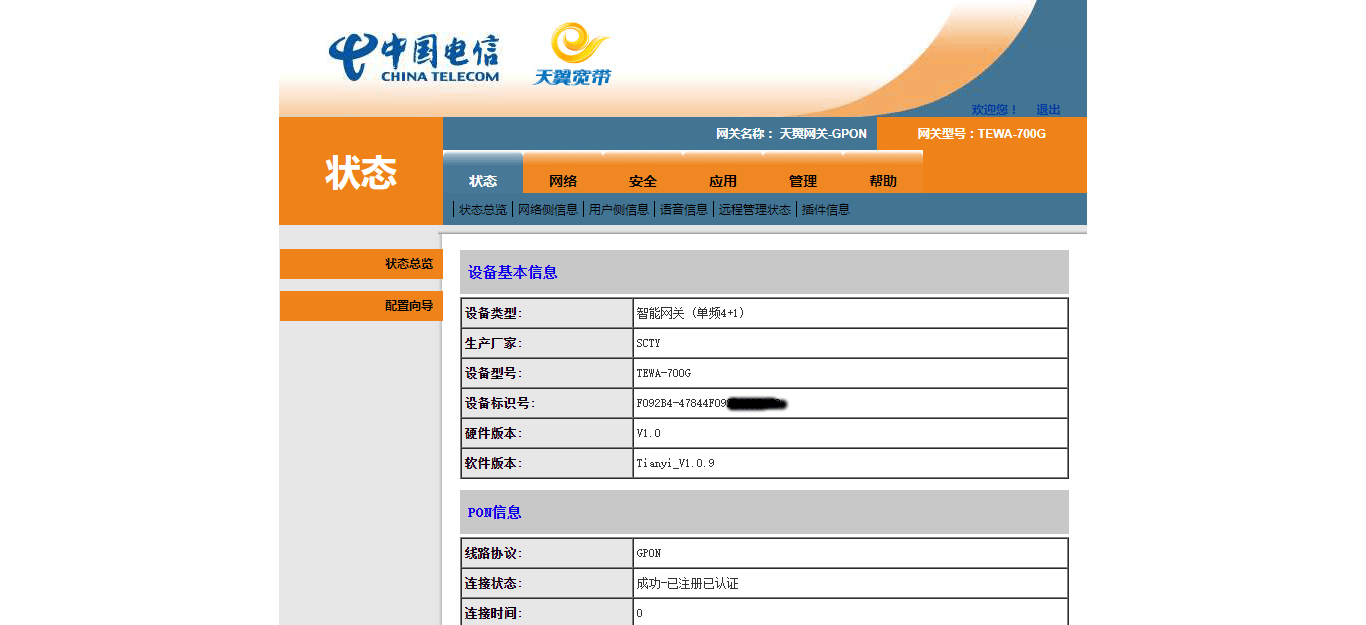The height and width of the screenshot is (625, 1366).
Task: Open the 帮助 (Help) tab
Action: (882, 181)
